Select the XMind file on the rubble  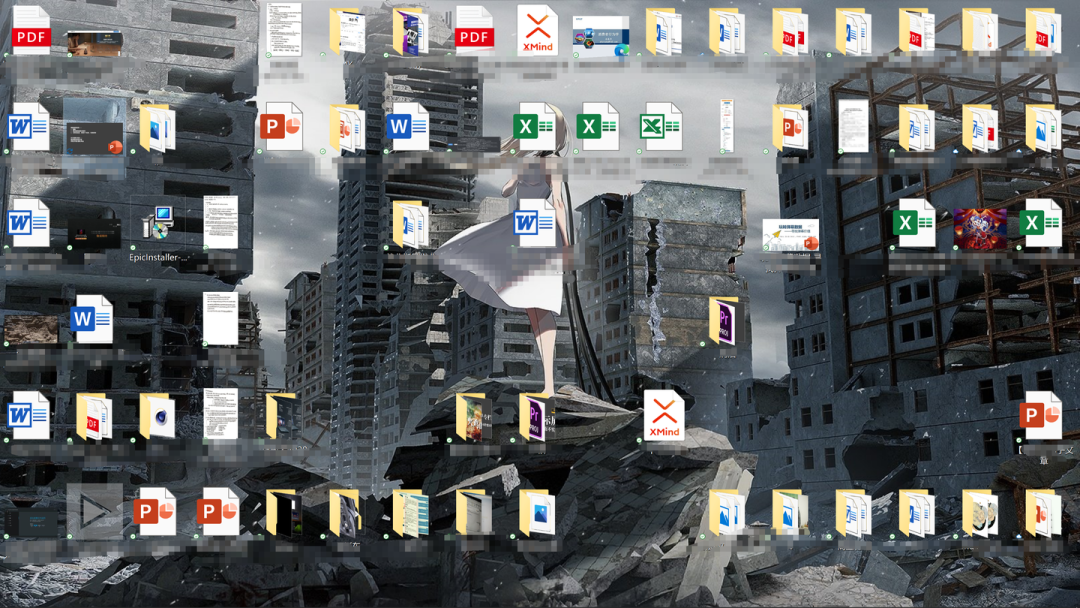tap(664, 415)
